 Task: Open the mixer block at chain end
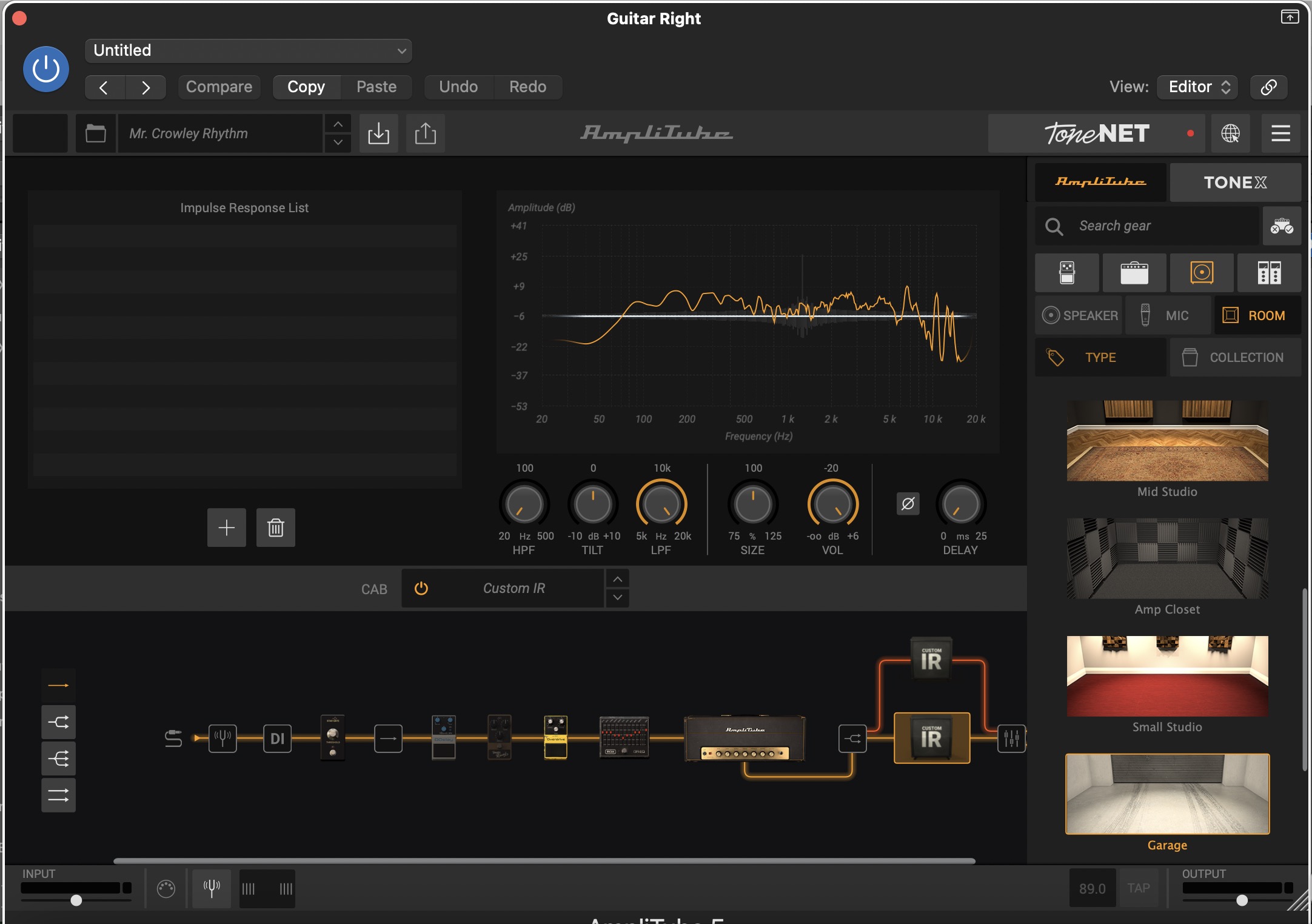1011,738
